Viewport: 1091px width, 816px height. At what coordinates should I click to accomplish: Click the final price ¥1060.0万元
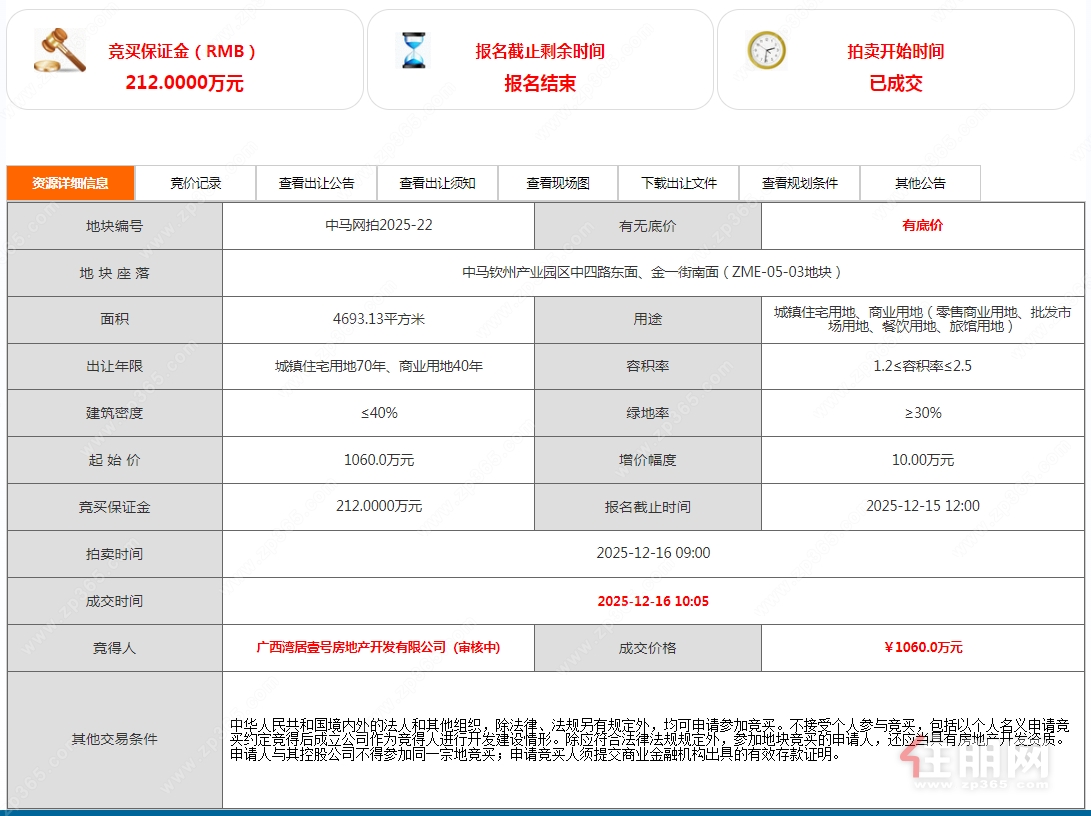(922, 647)
